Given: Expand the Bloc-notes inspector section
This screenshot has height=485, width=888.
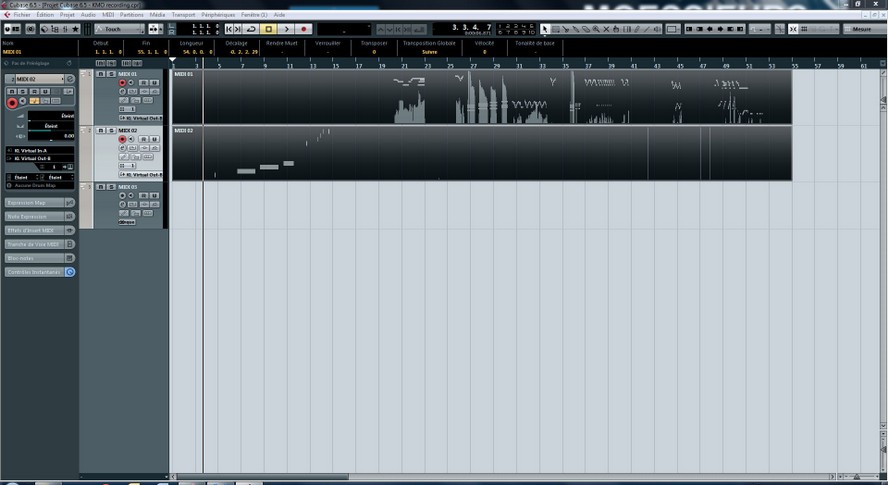Looking at the screenshot, I should [35, 258].
